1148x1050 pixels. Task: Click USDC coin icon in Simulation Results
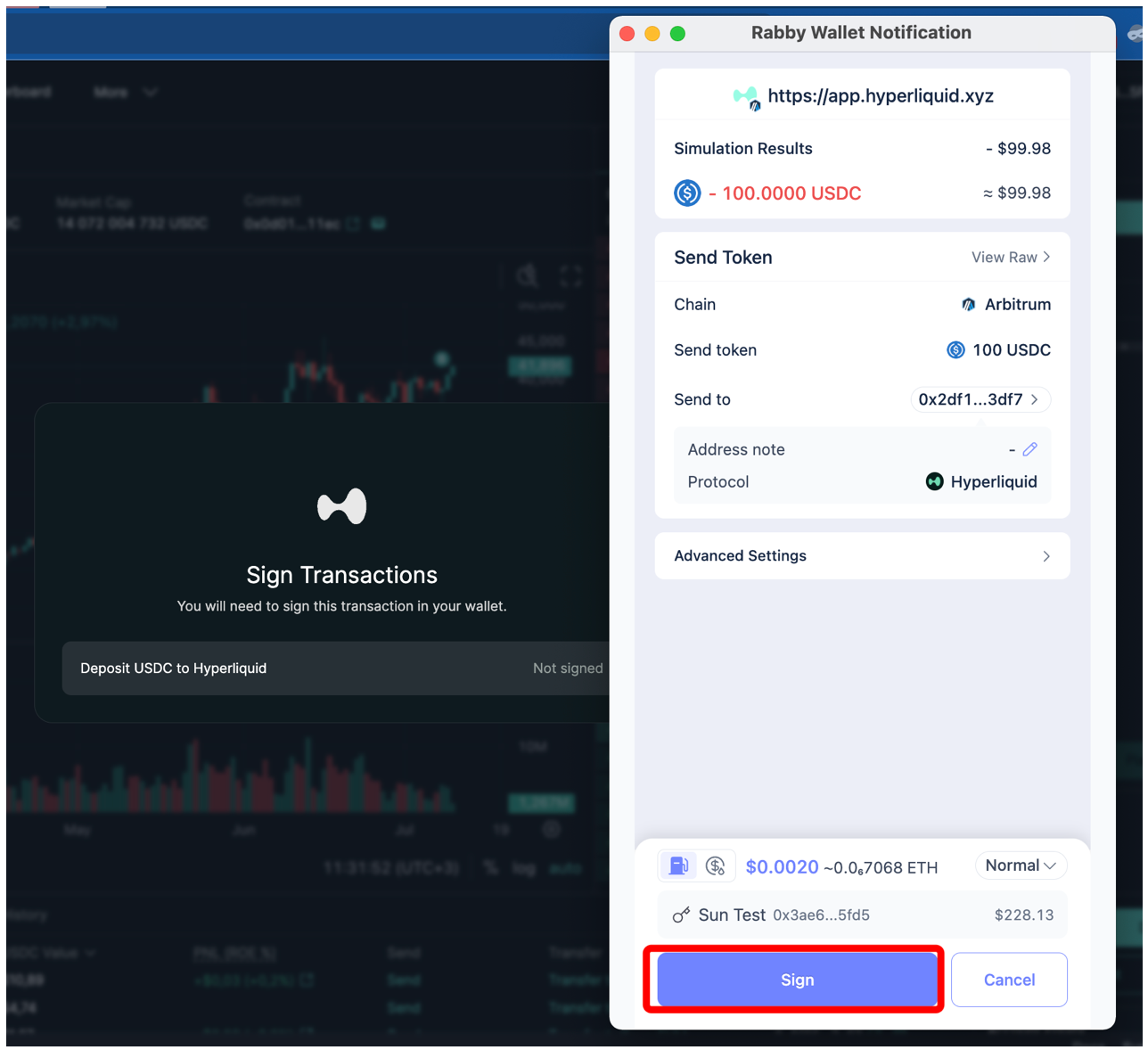pos(687,193)
